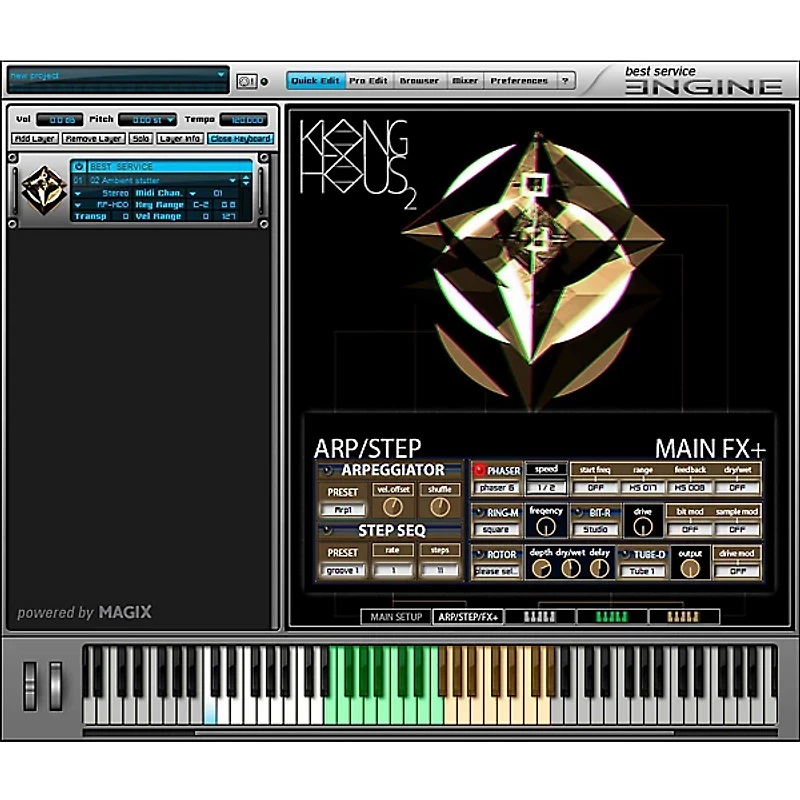
Task: Enable the ARPEGGIATOR power switch
Action: click(x=325, y=470)
